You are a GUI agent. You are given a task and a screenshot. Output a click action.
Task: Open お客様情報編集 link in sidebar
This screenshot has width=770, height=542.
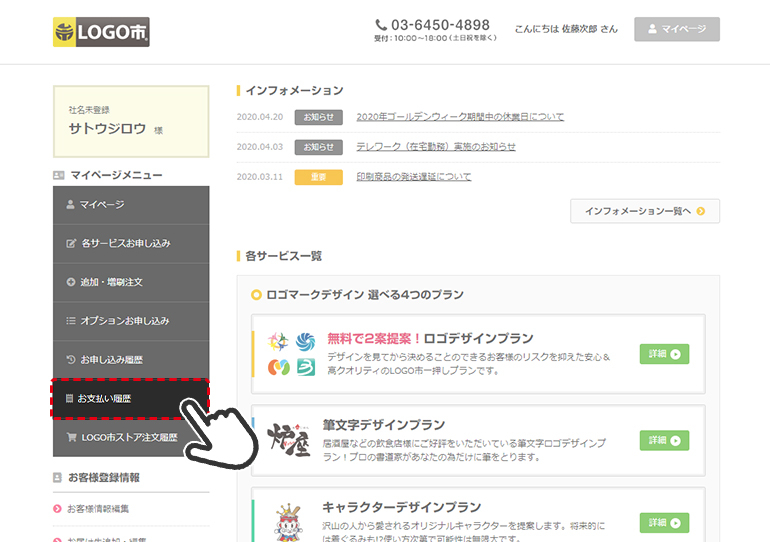(98, 509)
